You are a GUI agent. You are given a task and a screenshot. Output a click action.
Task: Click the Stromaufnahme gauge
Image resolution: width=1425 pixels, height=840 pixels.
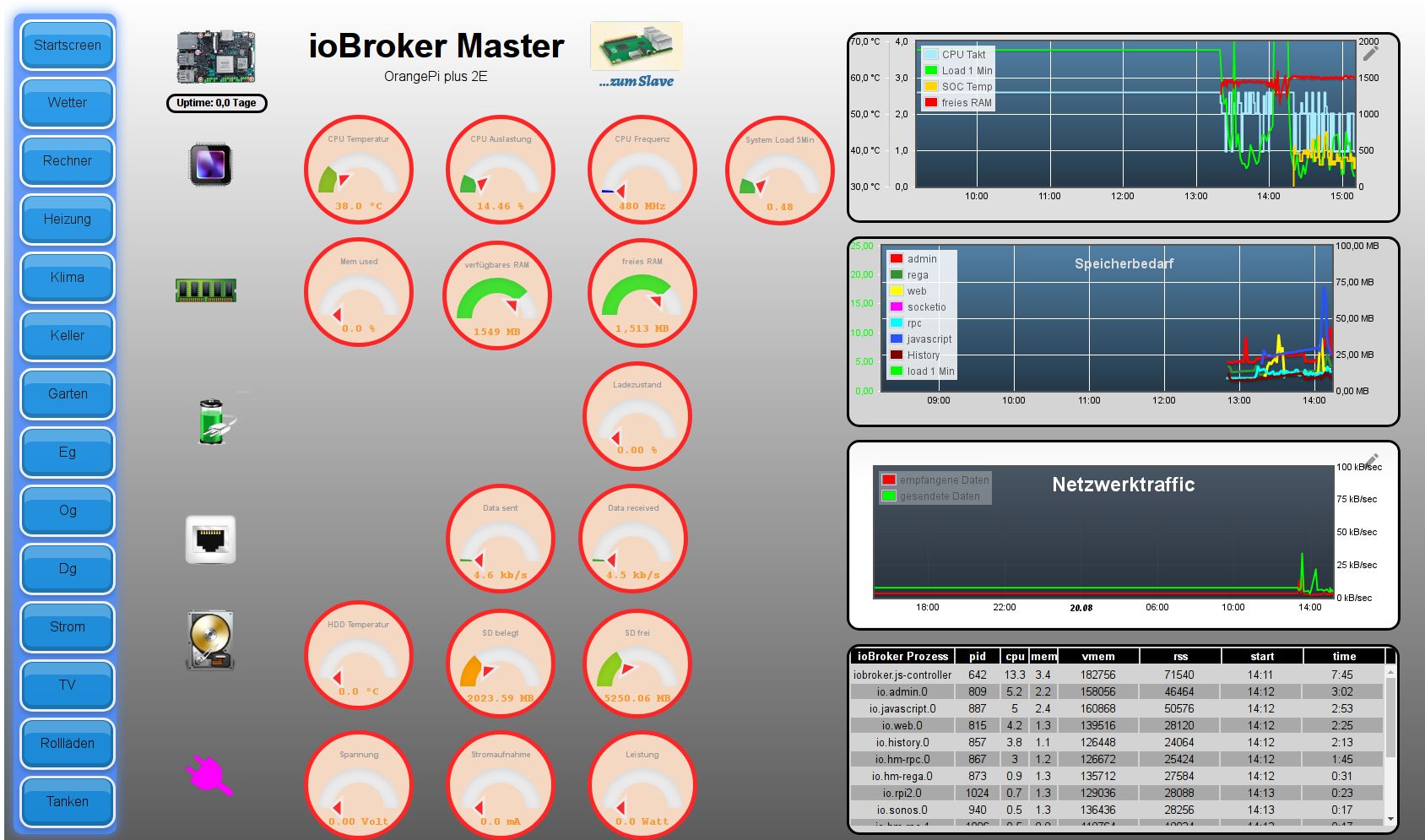pos(501,786)
